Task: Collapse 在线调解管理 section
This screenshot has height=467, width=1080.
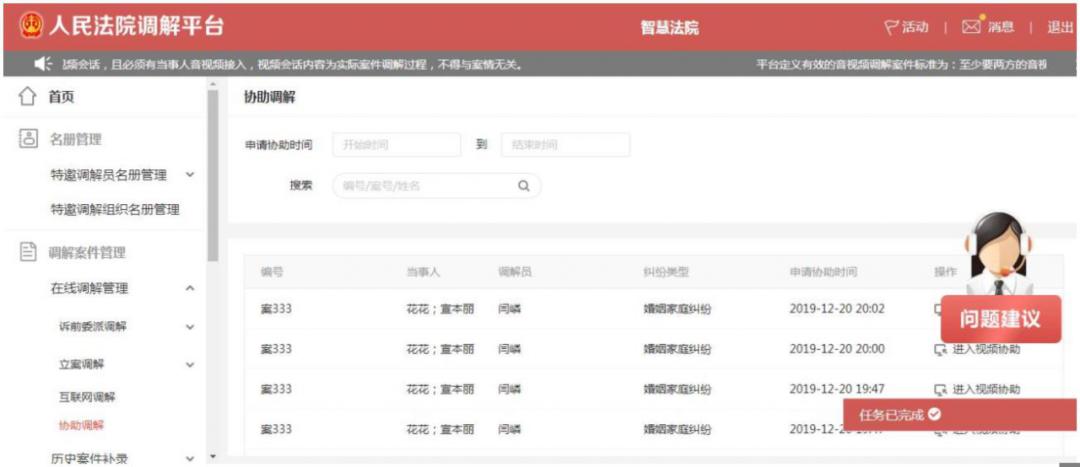Action: [190, 289]
